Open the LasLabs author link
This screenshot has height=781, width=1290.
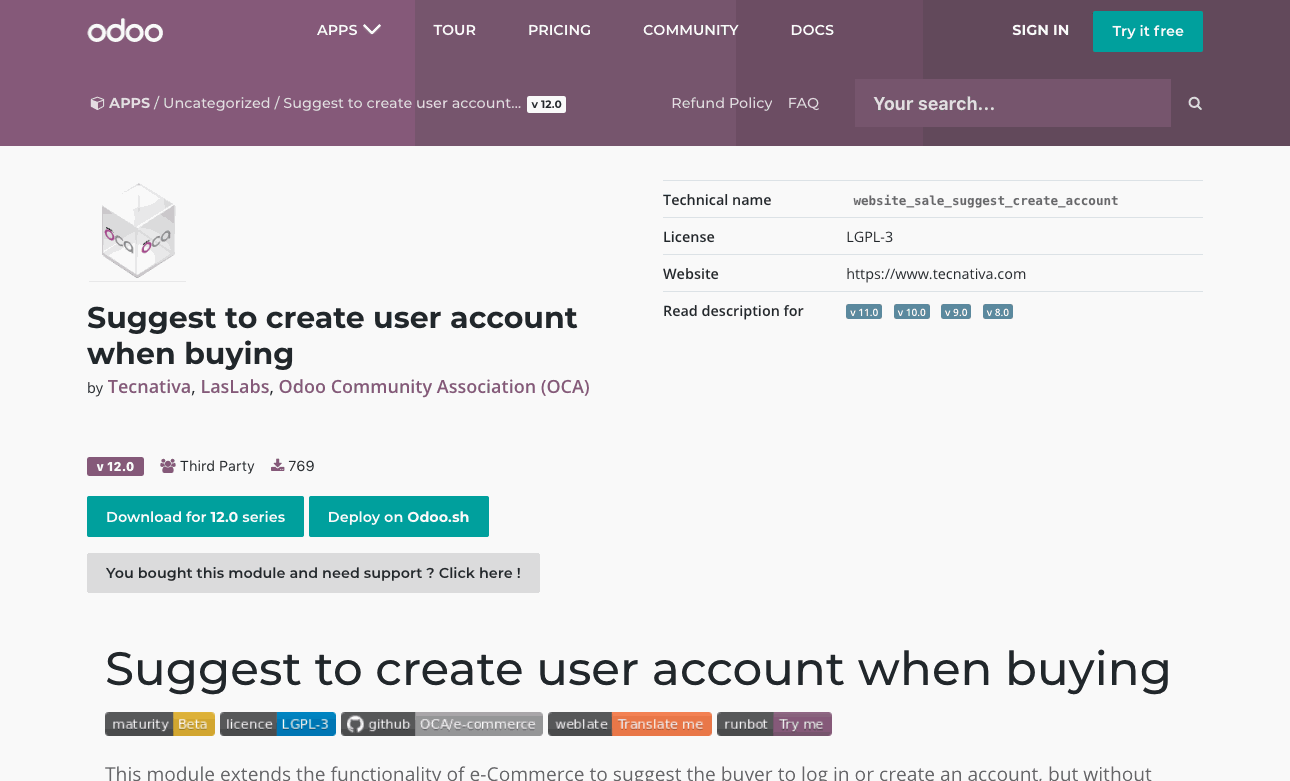[x=235, y=387]
